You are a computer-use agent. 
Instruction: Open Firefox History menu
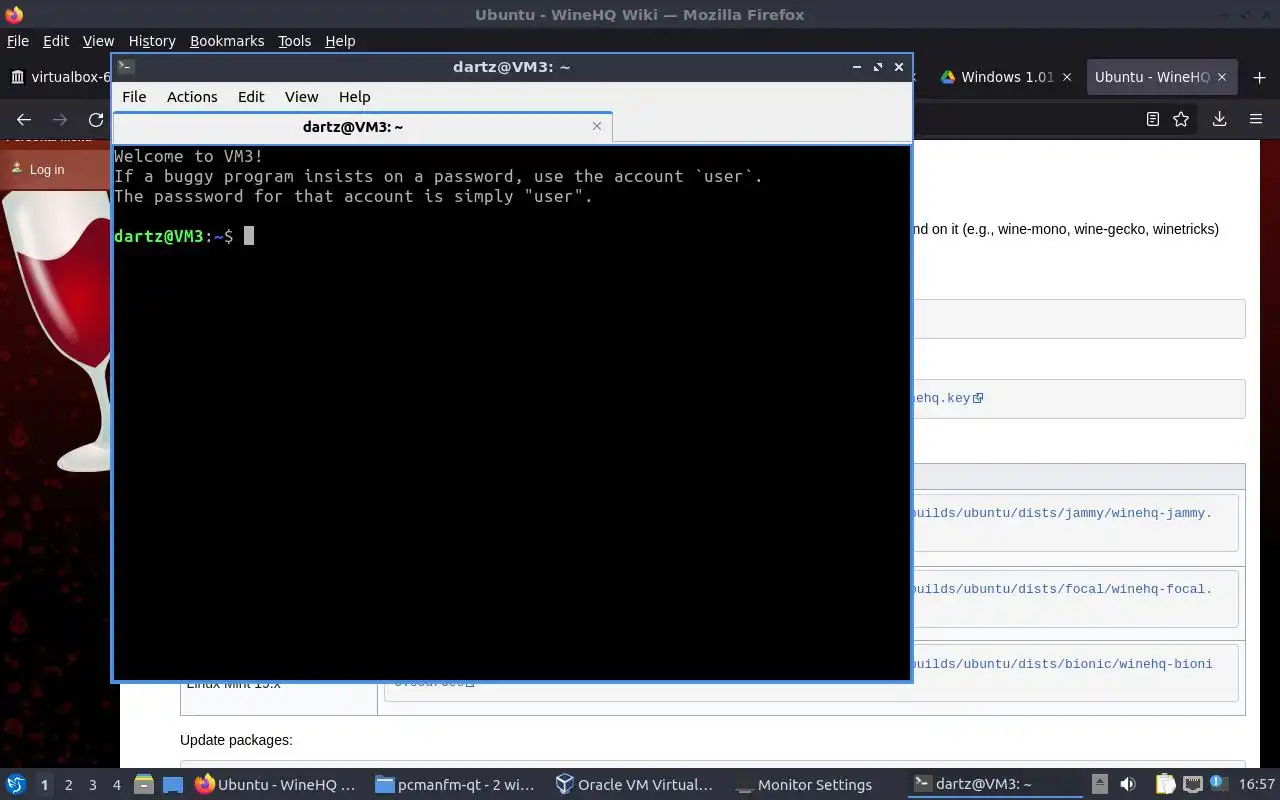click(x=152, y=41)
